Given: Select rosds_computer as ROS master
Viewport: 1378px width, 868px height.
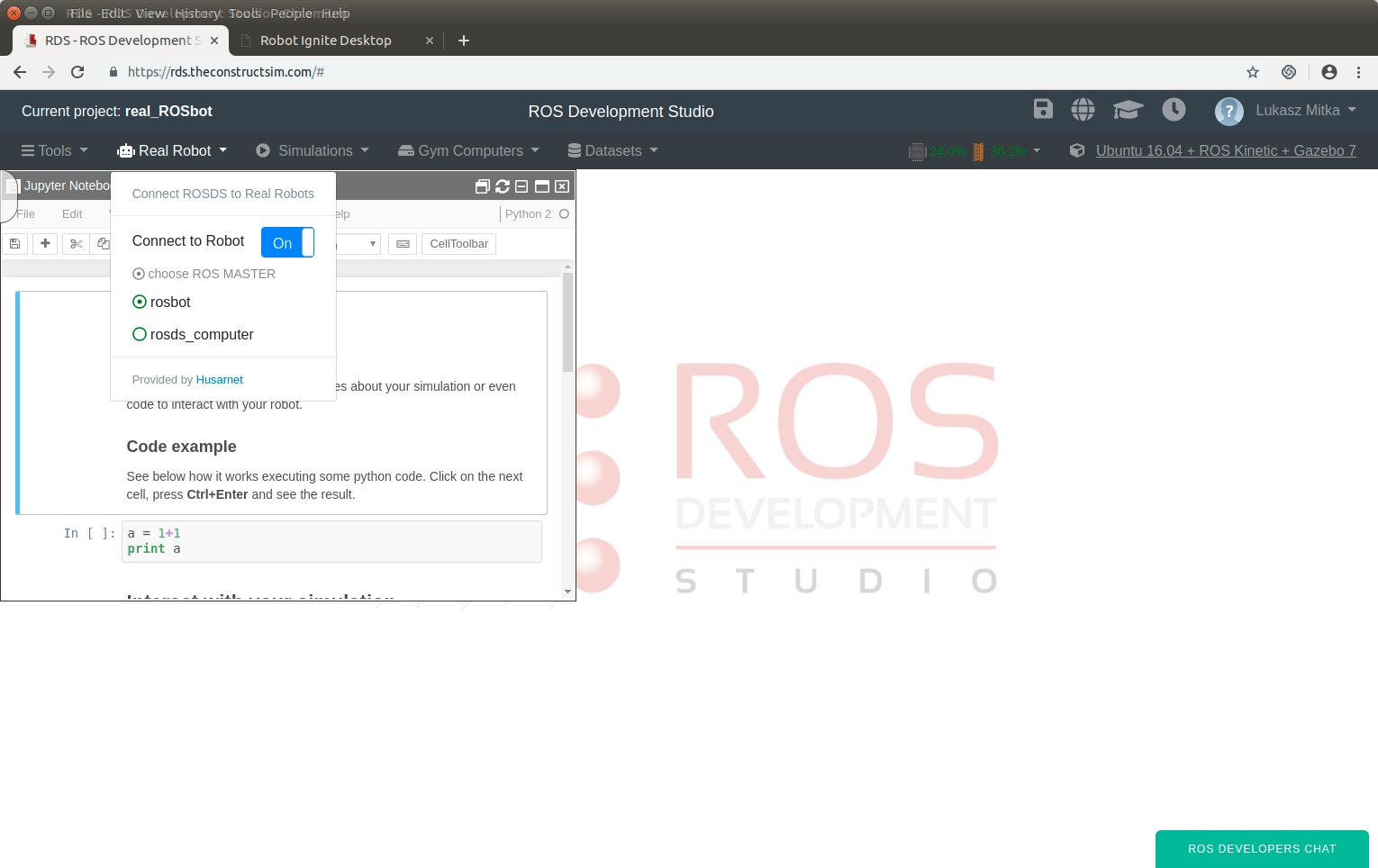Looking at the screenshot, I should [193, 335].
